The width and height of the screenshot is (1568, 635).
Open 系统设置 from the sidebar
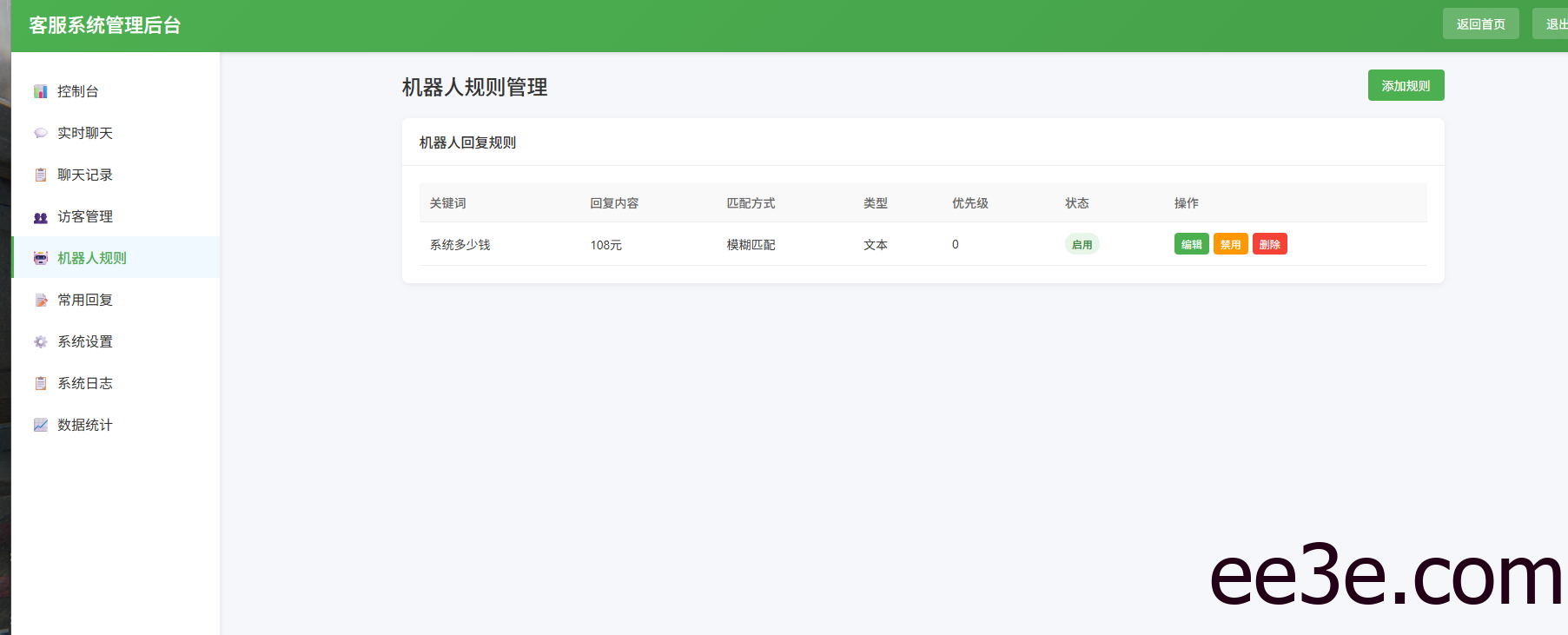(x=85, y=341)
